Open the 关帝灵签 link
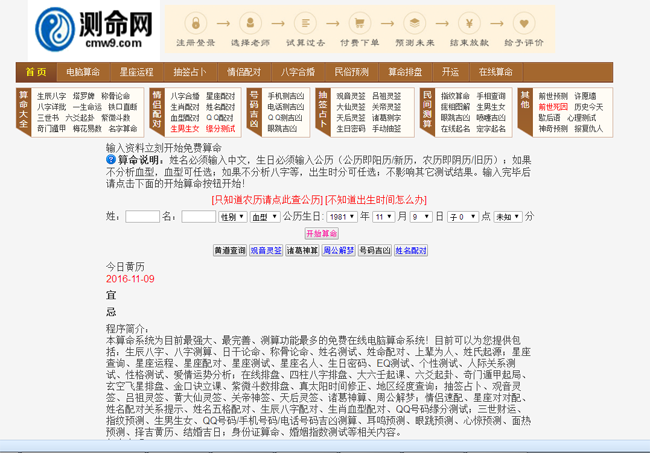Viewport: 650px width, 453px height. [x=386, y=107]
